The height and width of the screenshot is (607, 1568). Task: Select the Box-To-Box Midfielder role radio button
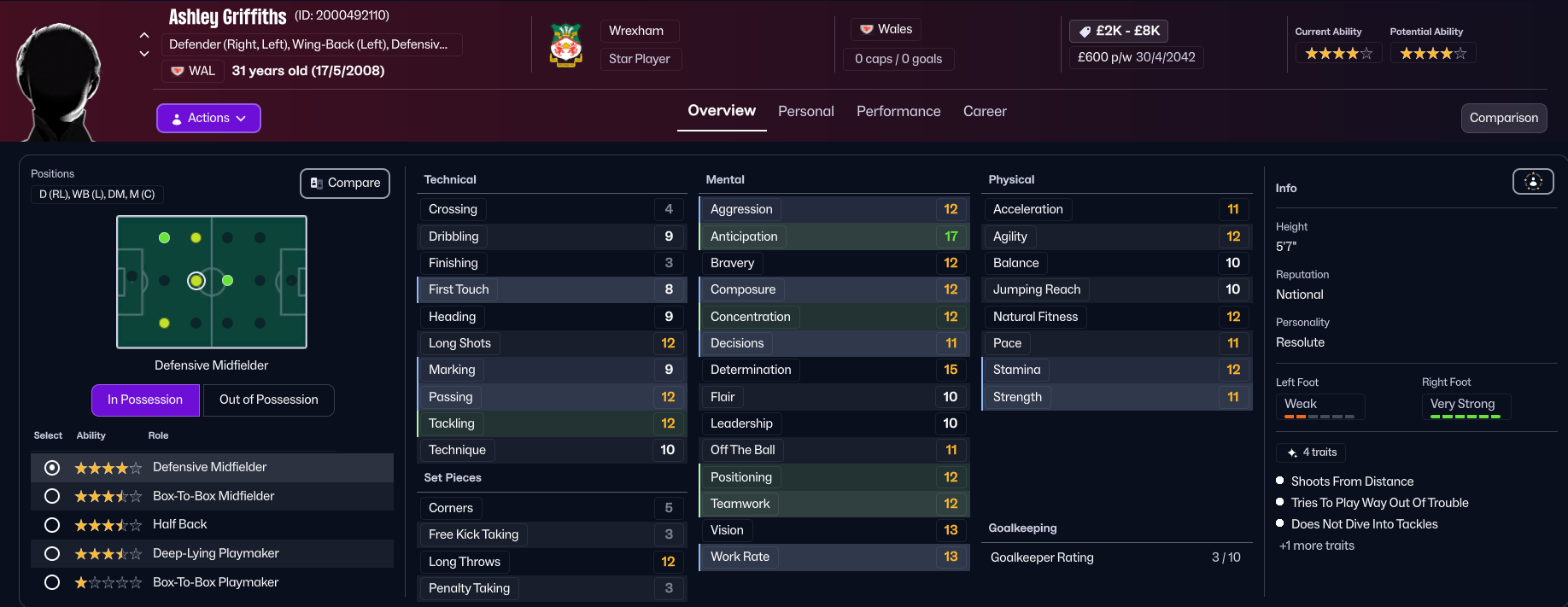point(52,496)
